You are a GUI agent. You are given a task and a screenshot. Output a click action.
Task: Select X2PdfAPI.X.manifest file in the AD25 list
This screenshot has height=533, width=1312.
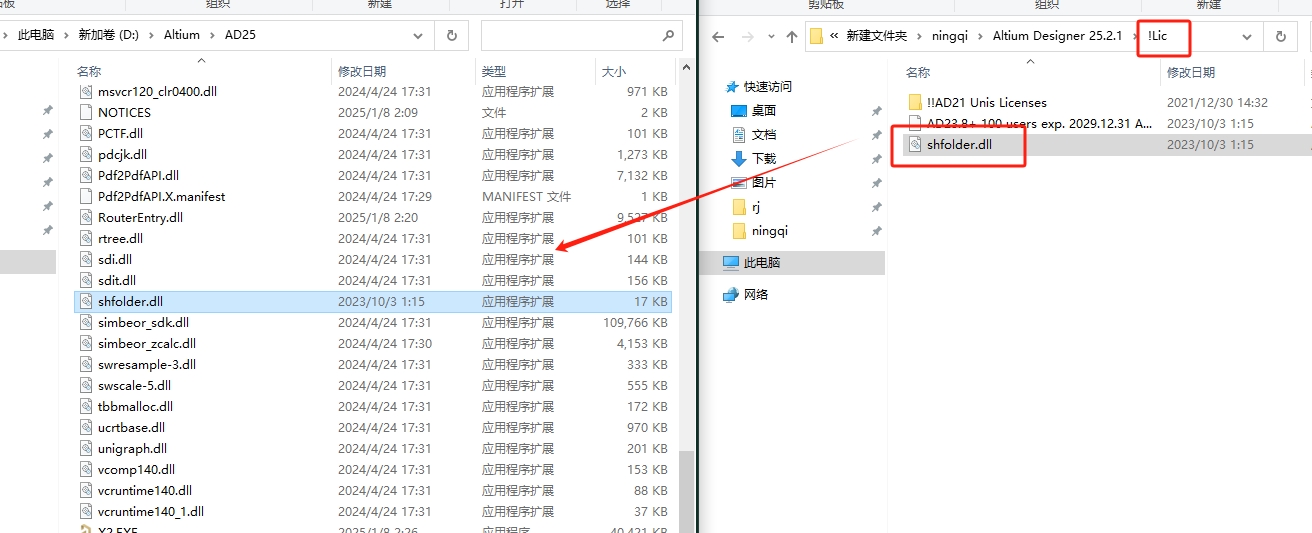161,197
